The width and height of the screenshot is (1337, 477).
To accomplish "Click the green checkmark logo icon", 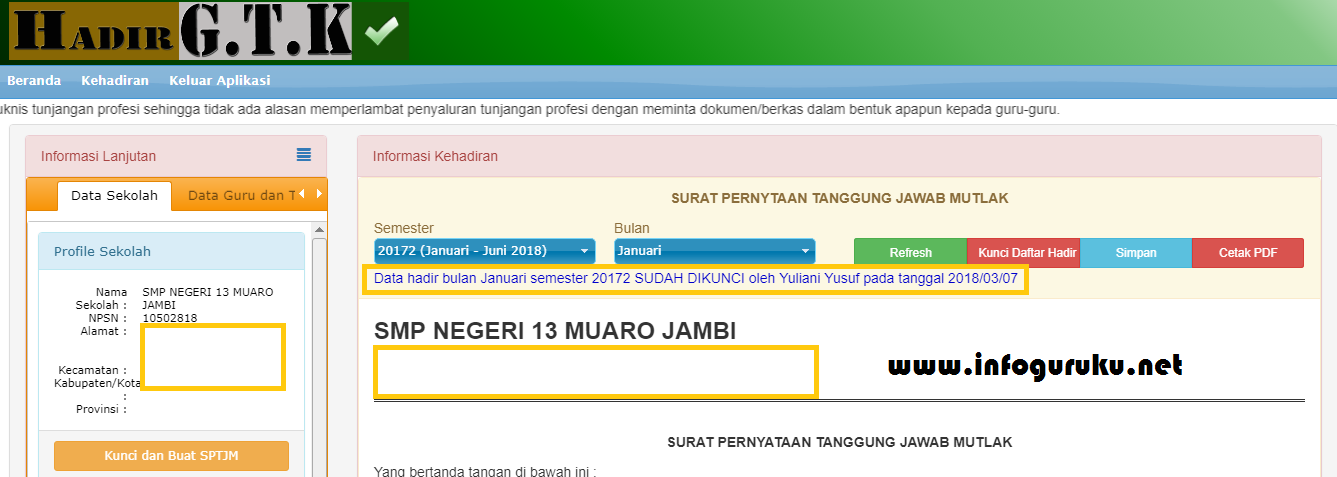I will pyautogui.click(x=381, y=31).
